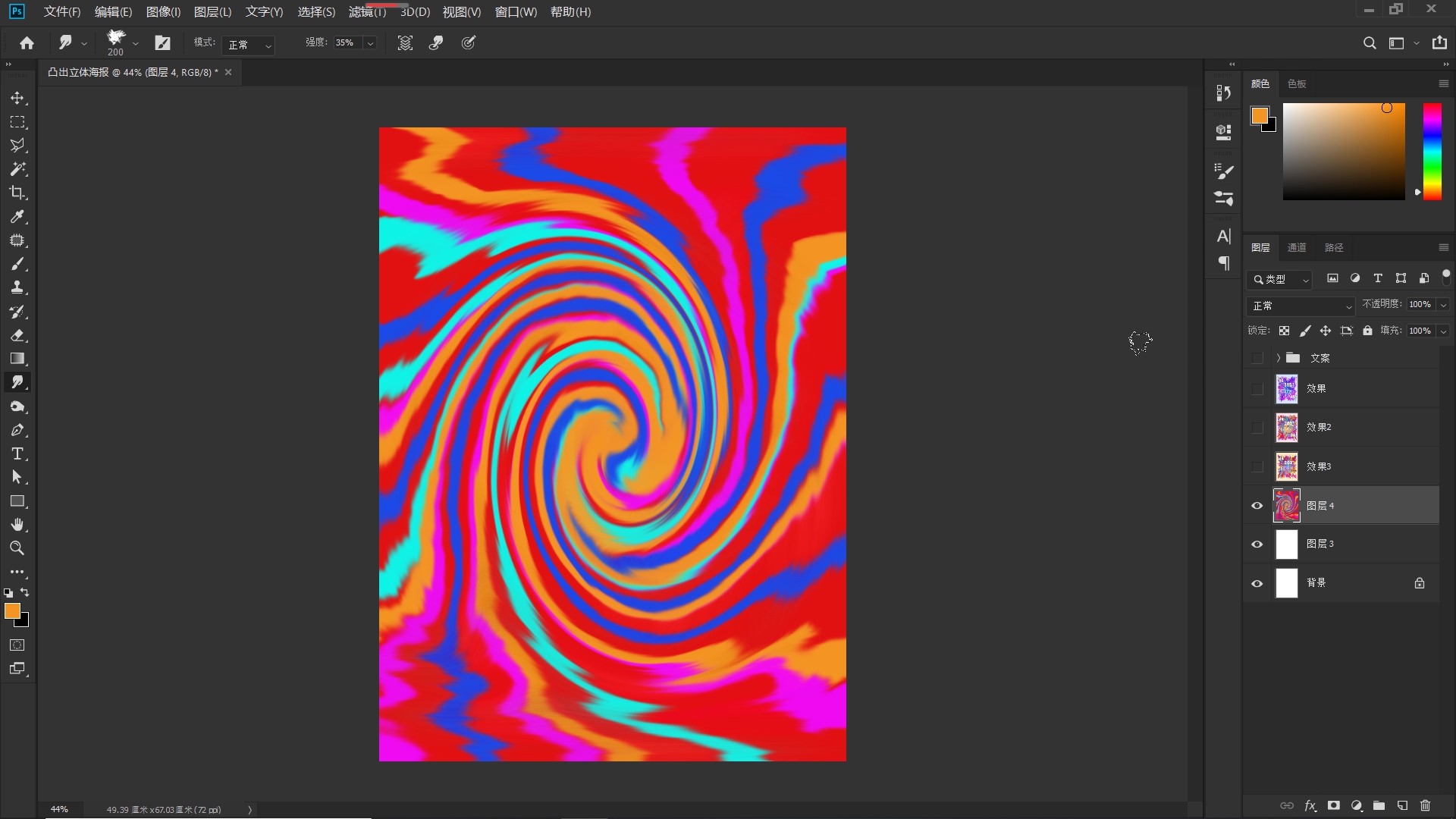The width and height of the screenshot is (1456, 819).
Task: Select the Hand tool
Action: [17, 525]
